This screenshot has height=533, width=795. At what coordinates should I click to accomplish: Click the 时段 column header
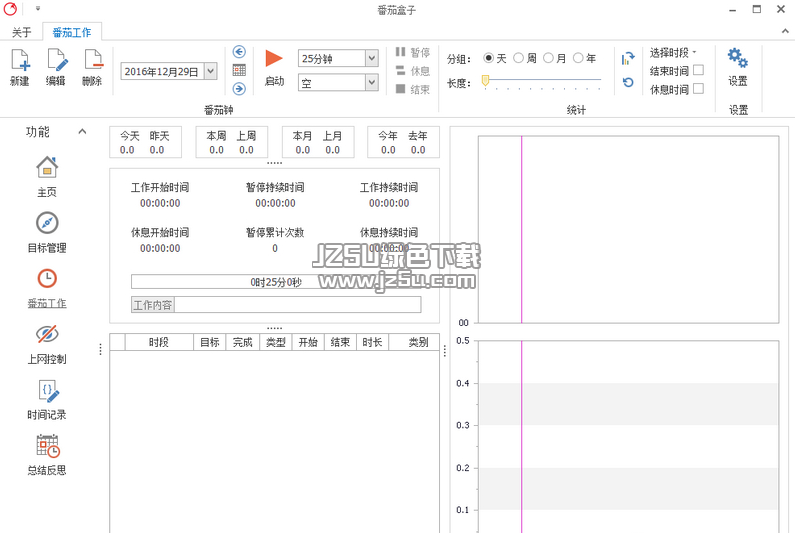[x=159, y=342]
